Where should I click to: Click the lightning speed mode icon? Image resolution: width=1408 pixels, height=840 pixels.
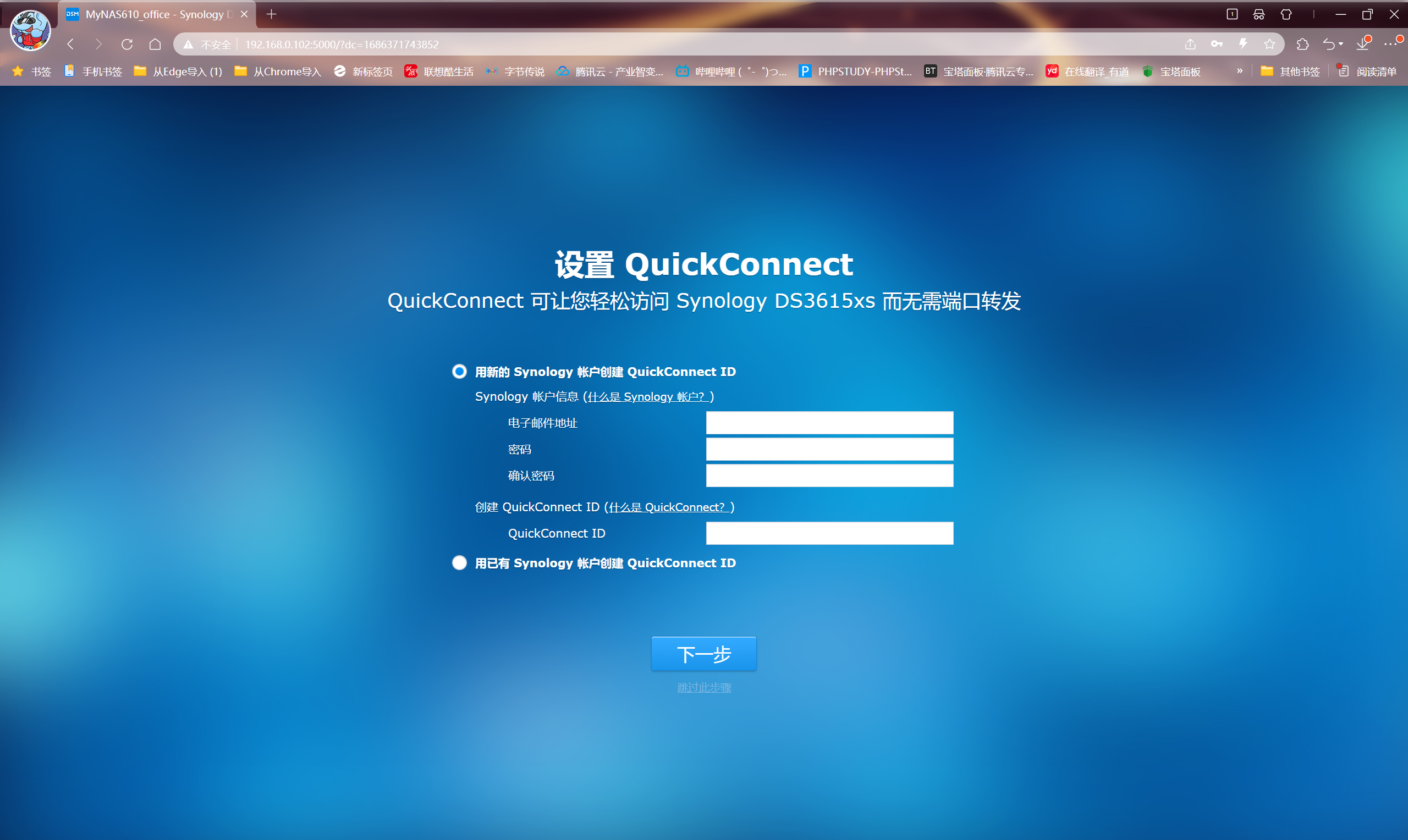click(x=1243, y=44)
